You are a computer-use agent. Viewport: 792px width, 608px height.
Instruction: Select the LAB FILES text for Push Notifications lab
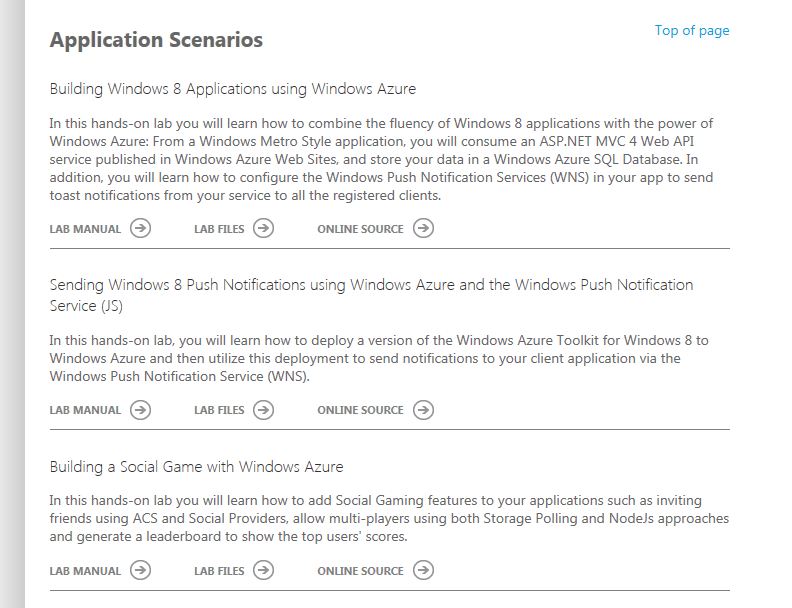219,411
